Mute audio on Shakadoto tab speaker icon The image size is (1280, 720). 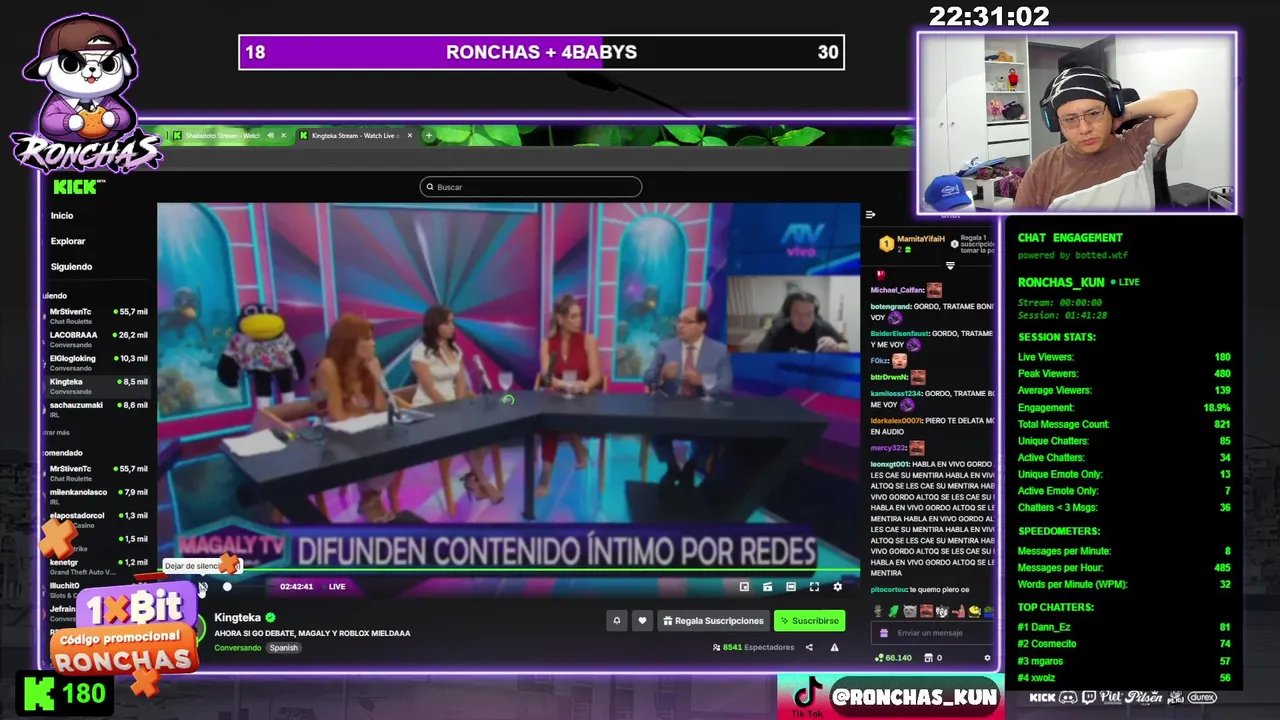270,136
